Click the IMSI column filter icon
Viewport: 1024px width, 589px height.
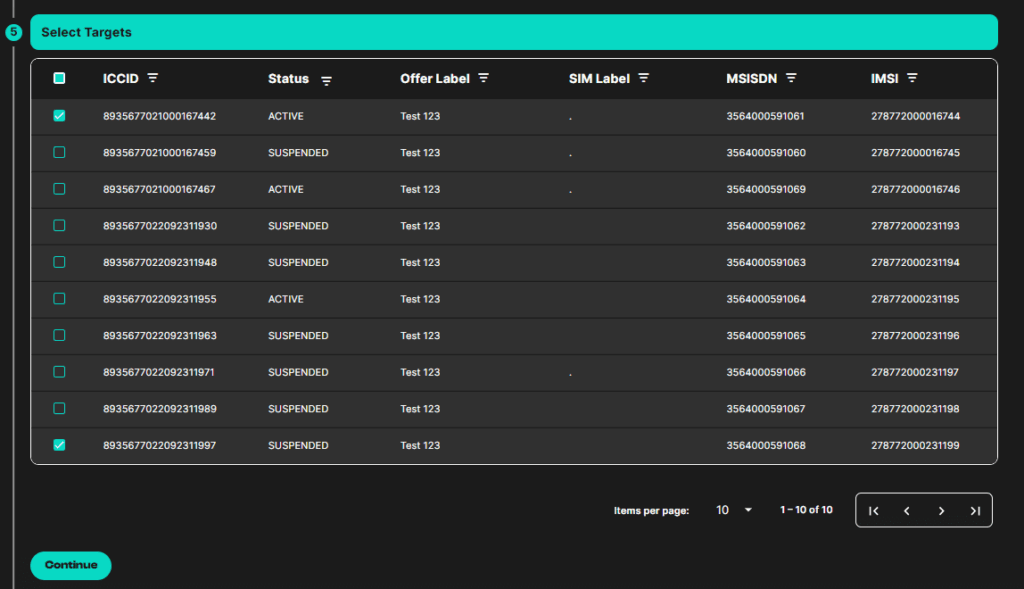[912, 78]
